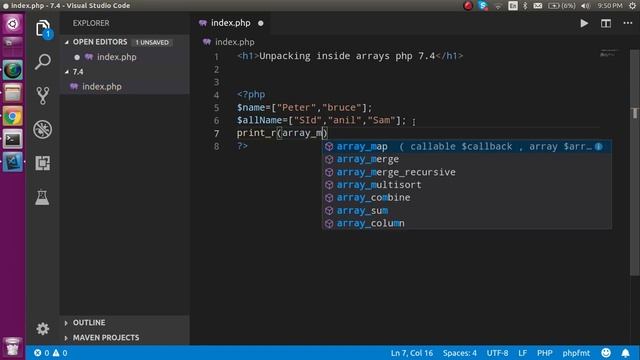
Task: Select the index.php editor tab
Action: pos(231,23)
